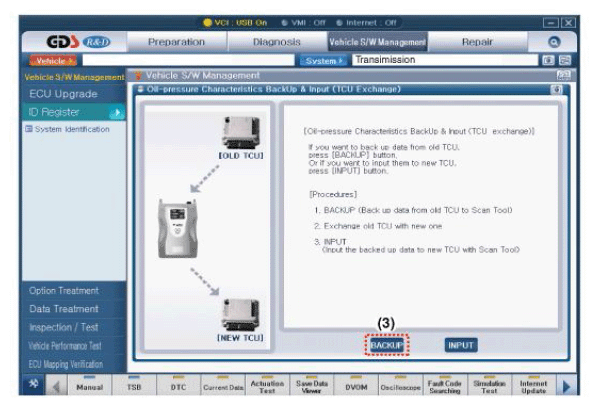Open the Vehicle selector button
This screenshot has width=599, height=407.
point(53,60)
